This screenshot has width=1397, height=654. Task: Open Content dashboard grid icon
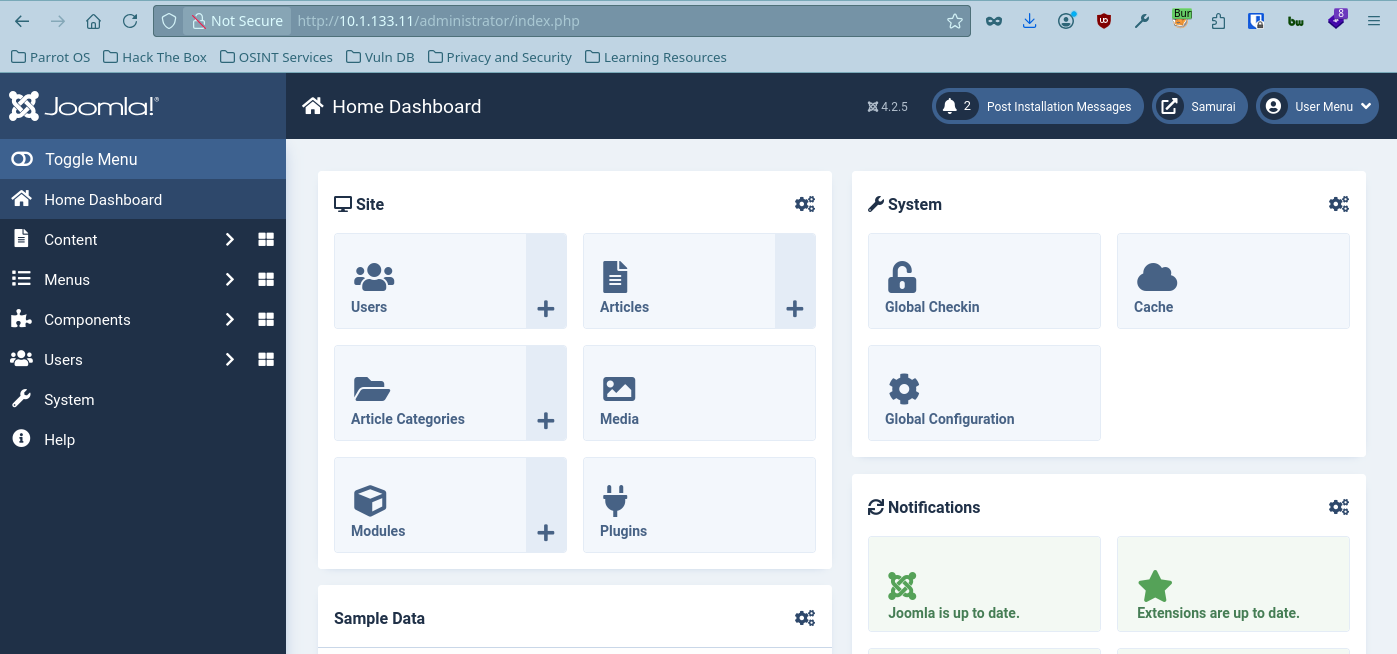point(266,240)
